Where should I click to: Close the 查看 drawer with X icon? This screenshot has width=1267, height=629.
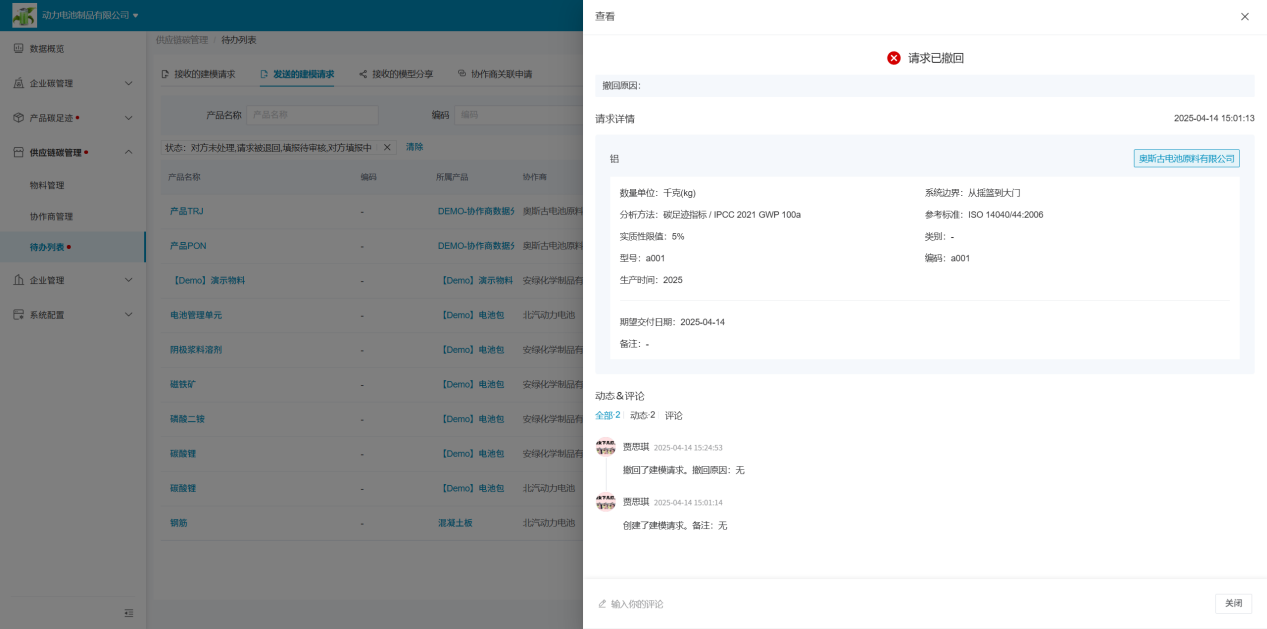click(1244, 17)
